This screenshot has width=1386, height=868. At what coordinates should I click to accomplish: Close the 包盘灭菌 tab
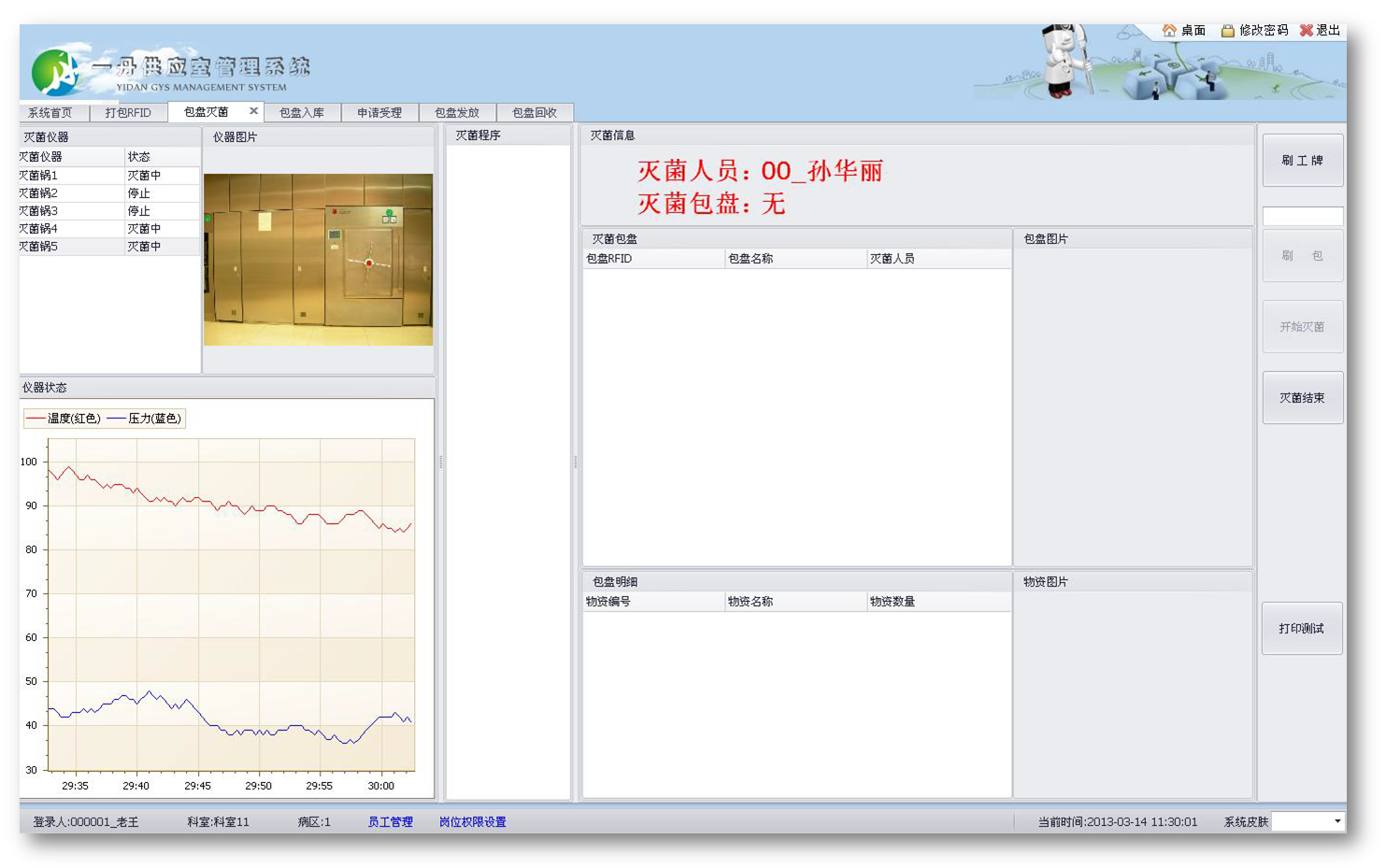(253, 111)
